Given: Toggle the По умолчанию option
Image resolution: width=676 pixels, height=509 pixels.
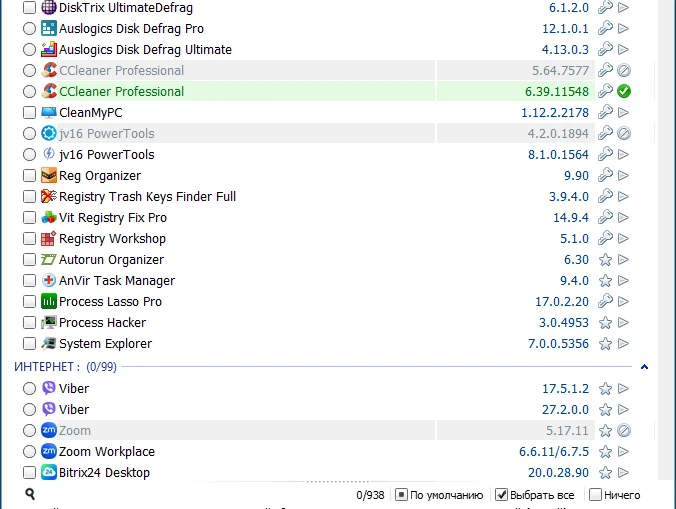Looking at the screenshot, I should pos(401,495).
